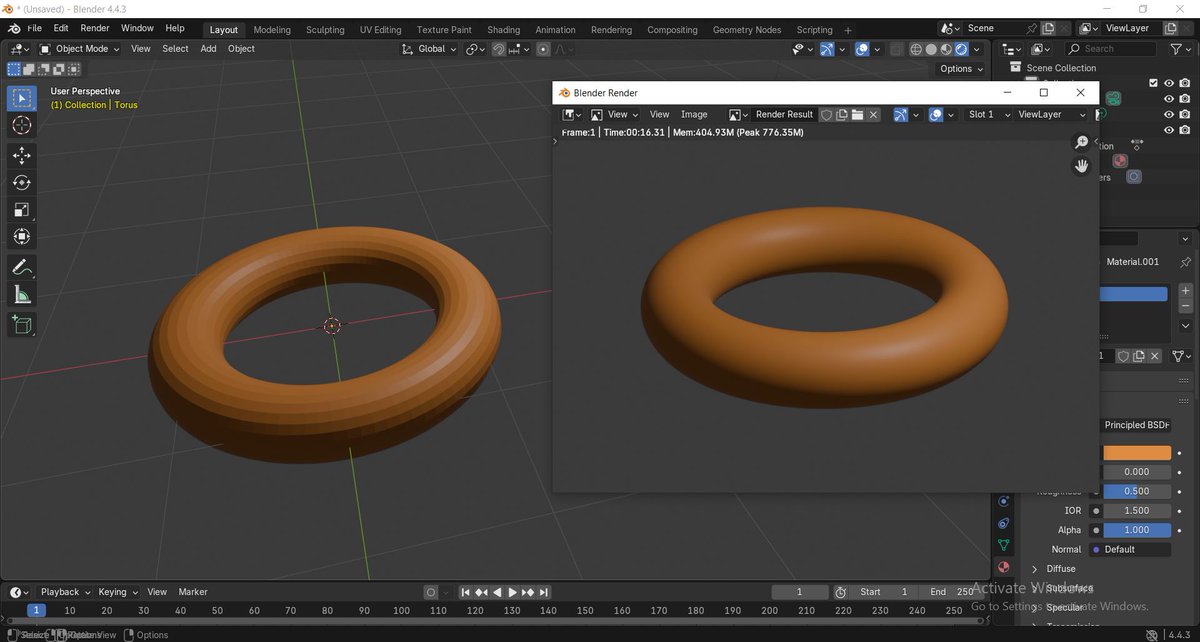Switch to Solid viewport shading

pyautogui.click(x=931, y=49)
